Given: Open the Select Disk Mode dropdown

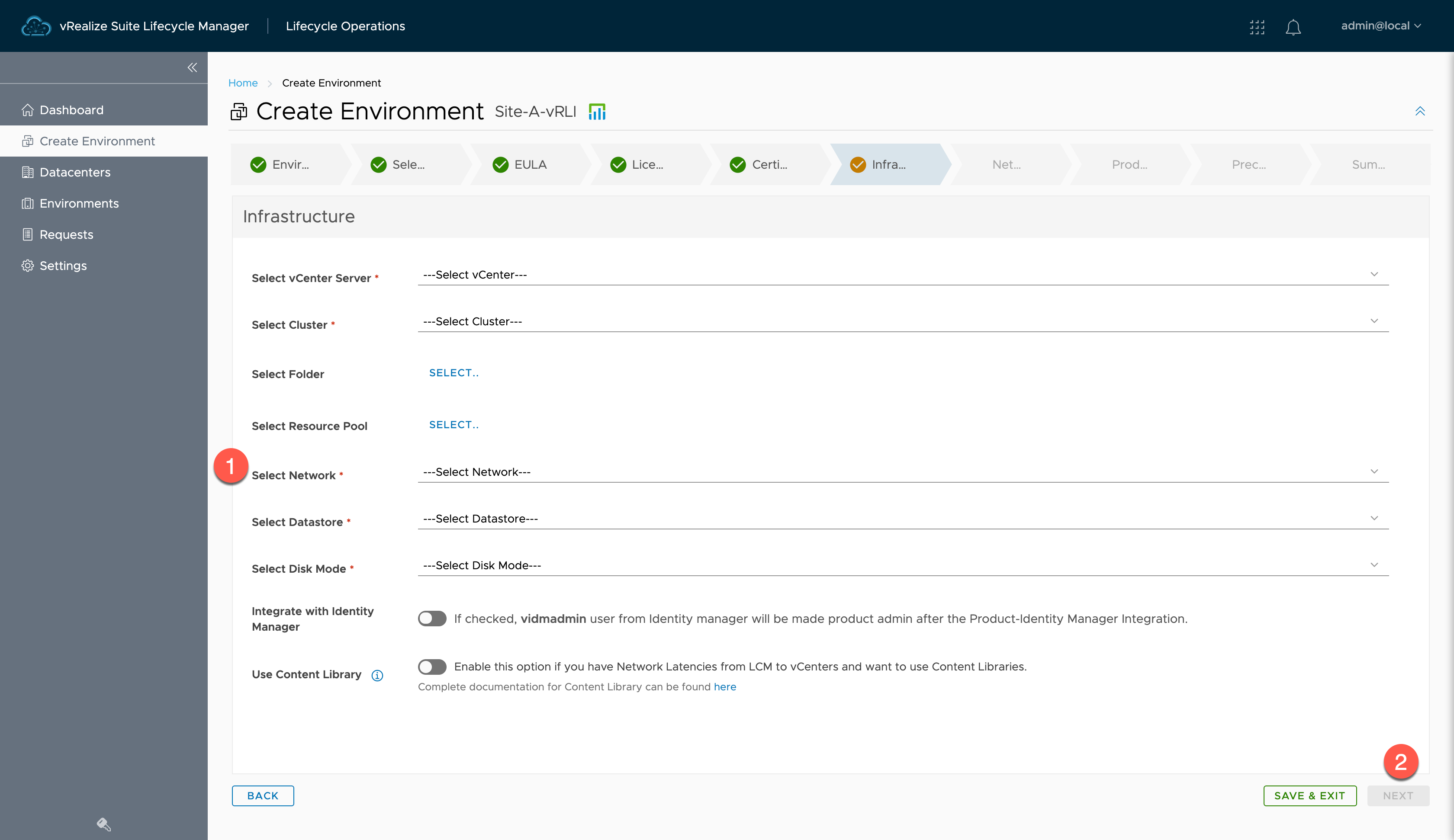Looking at the screenshot, I should point(903,565).
